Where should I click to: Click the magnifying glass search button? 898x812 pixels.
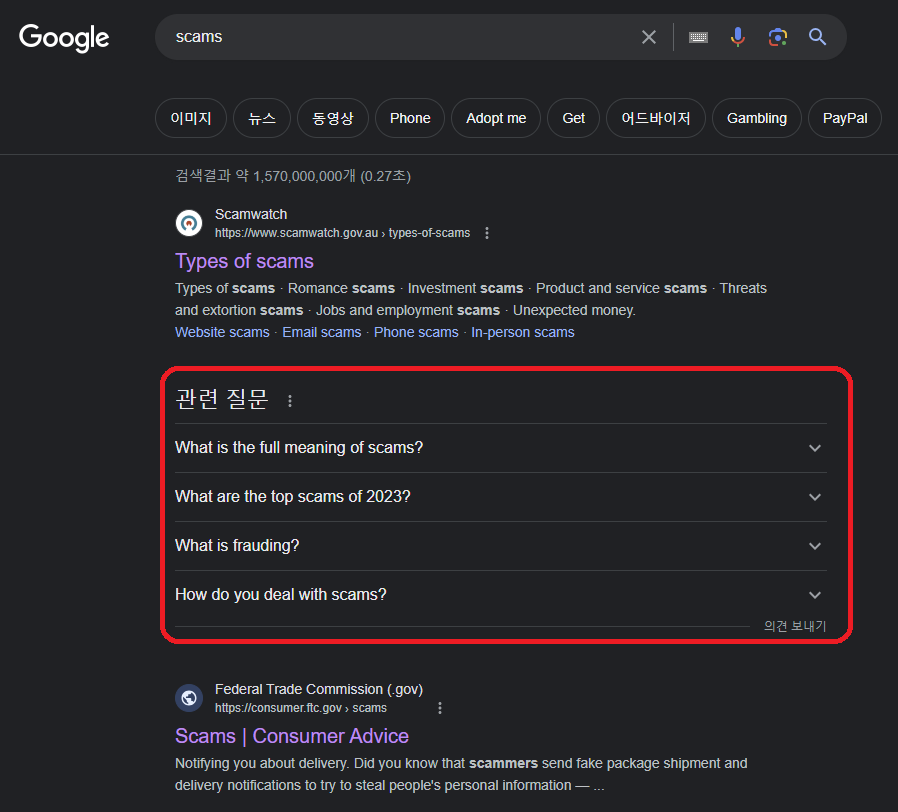(817, 37)
